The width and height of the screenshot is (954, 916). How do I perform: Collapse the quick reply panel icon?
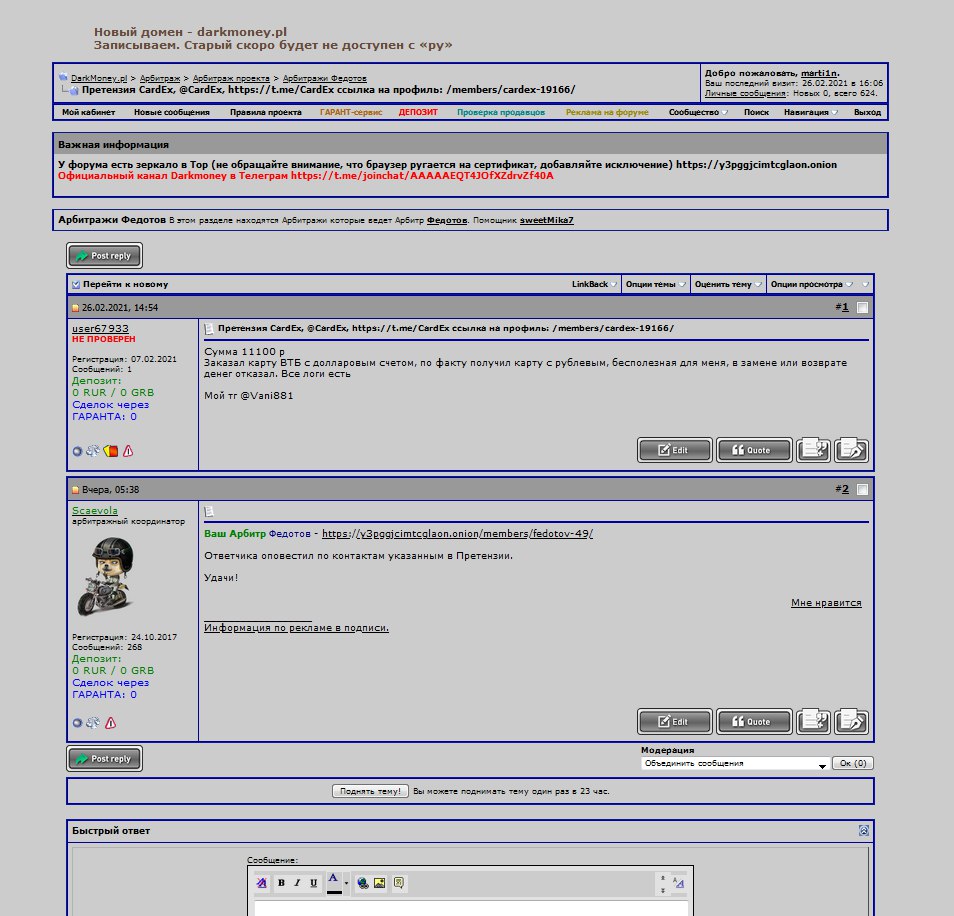[863, 830]
